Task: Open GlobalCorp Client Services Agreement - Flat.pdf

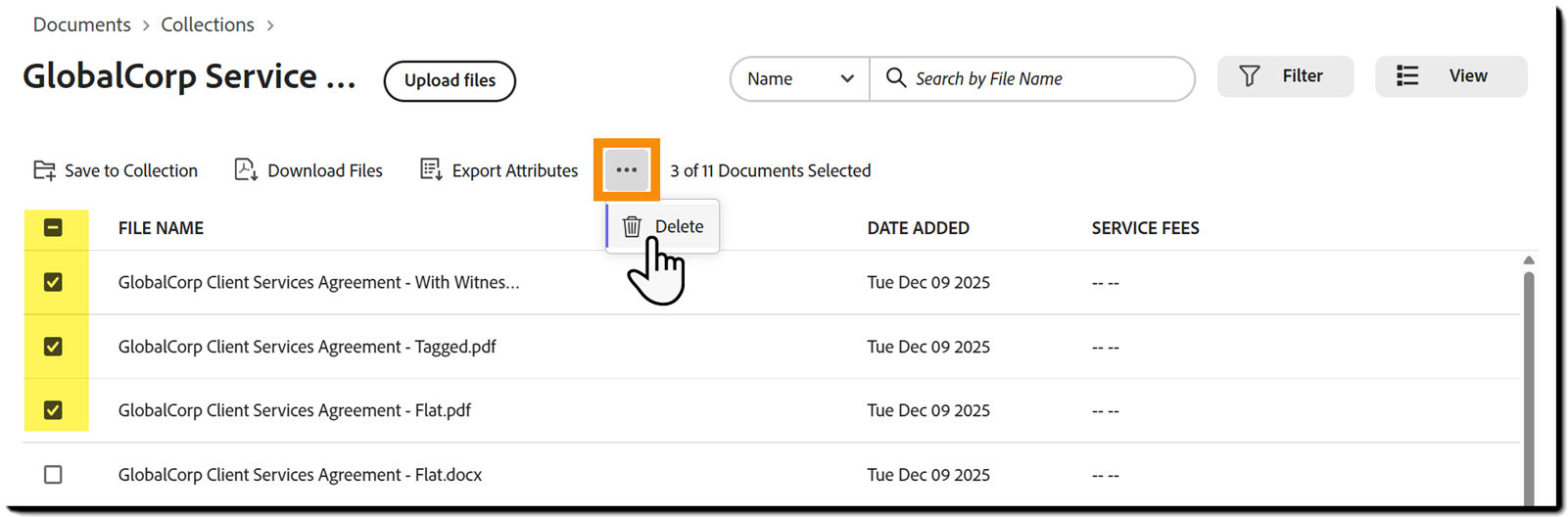Action: (295, 410)
